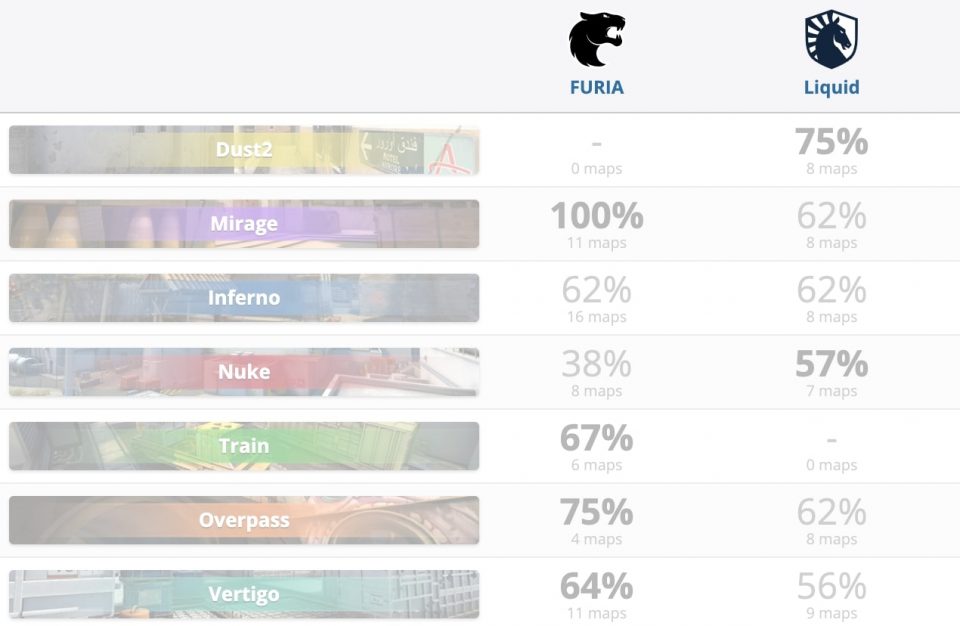Image resolution: width=960 pixels, height=626 pixels.
Task: Click FURIA's 100% Mirage win rate
Action: click(x=596, y=216)
